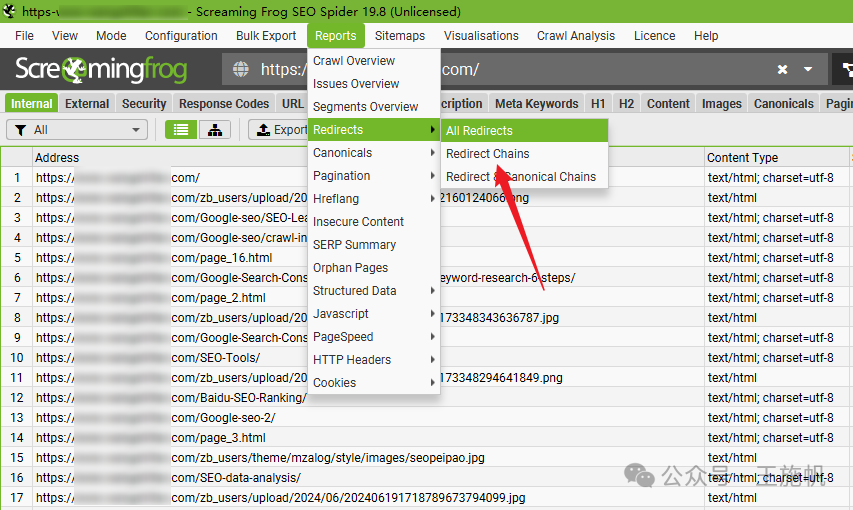Select row with page_16.html

coord(426,257)
